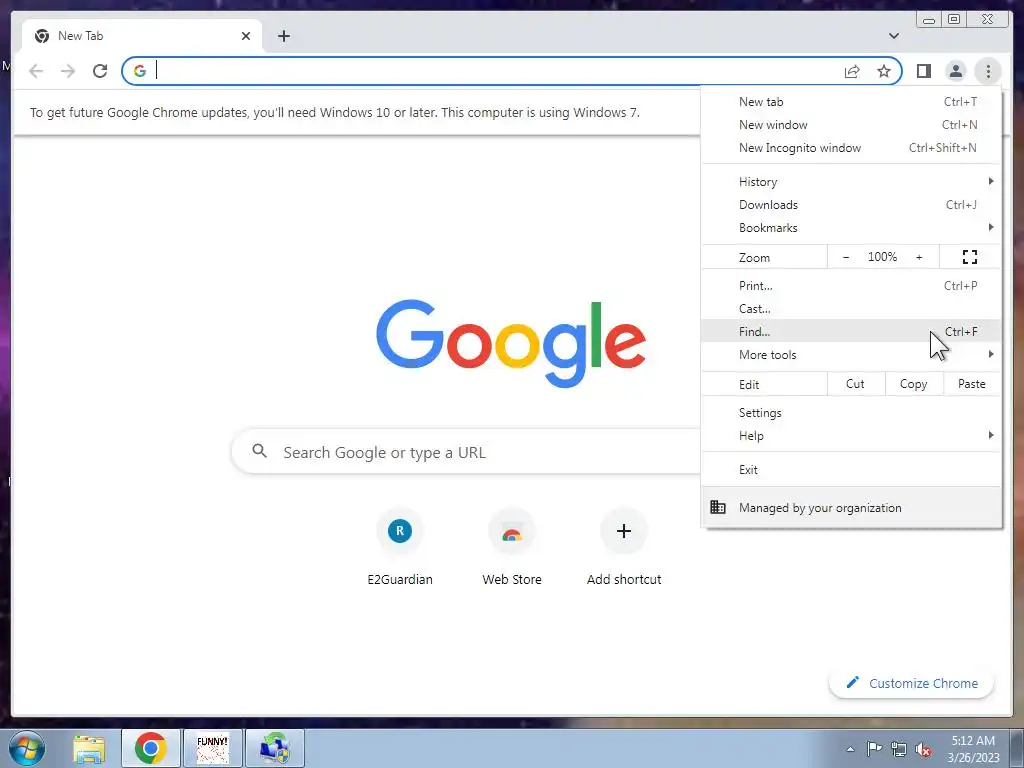Image resolution: width=1024 pixels, height=768 pixels.
Task: Click Copy in the Edit row
Action: [x=914, y=384]
